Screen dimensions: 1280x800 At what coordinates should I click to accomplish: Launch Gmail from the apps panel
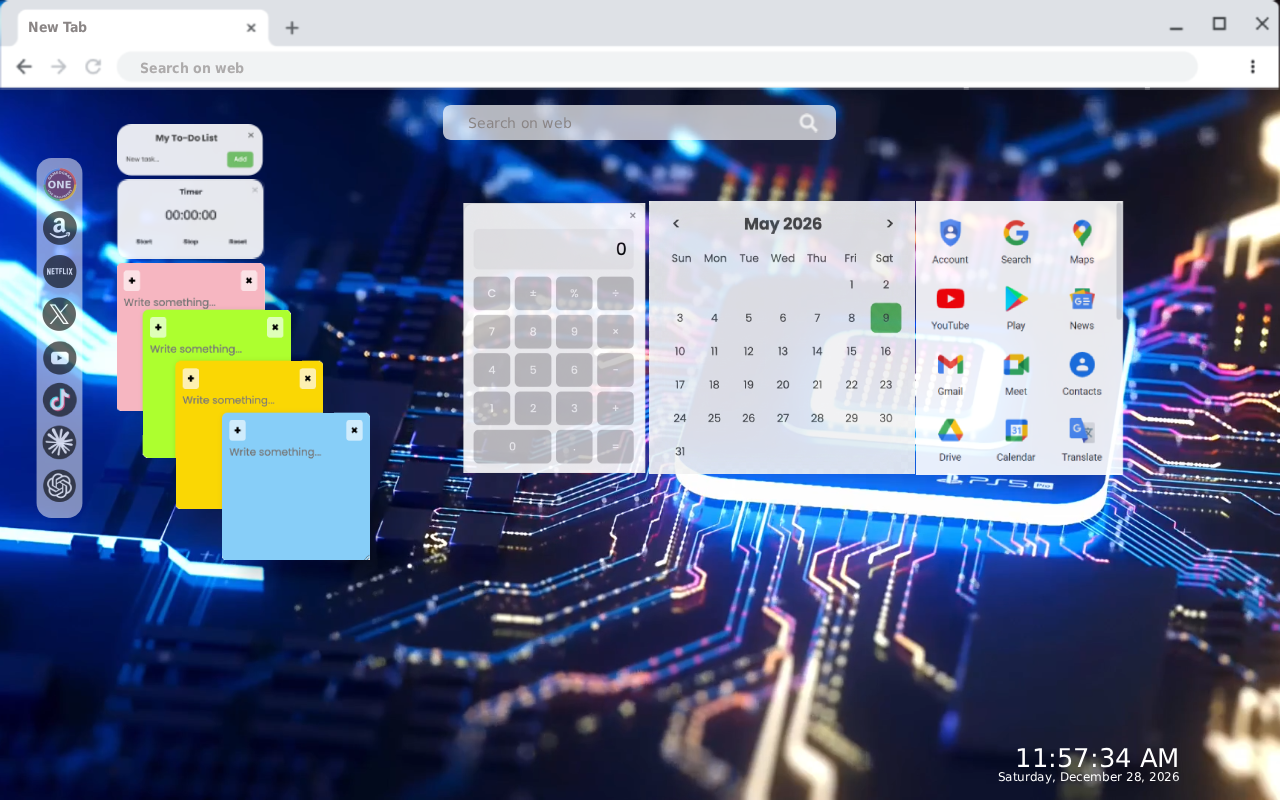click(x=950, y=373)
